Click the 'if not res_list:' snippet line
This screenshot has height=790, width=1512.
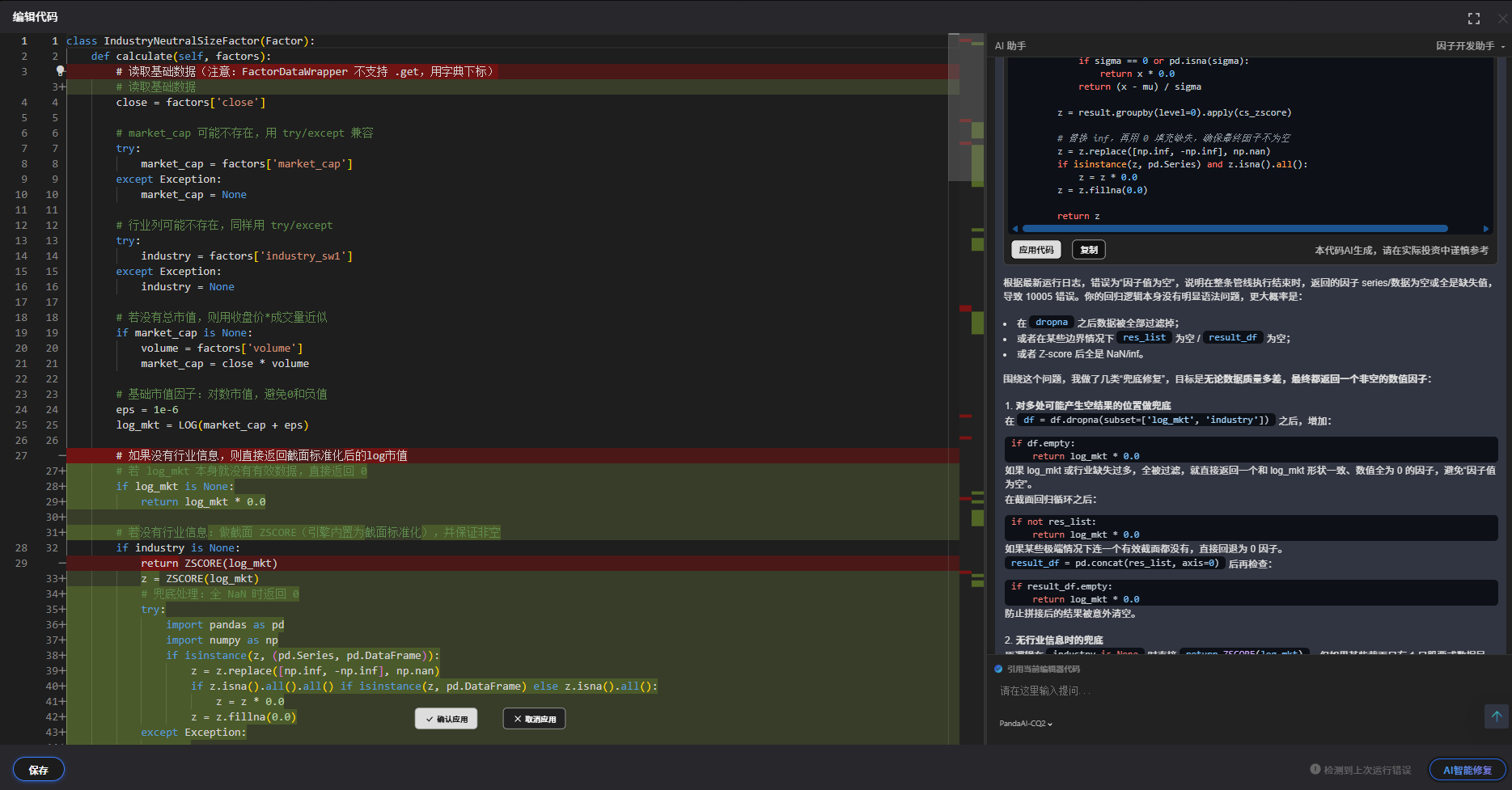point(1053,522)
